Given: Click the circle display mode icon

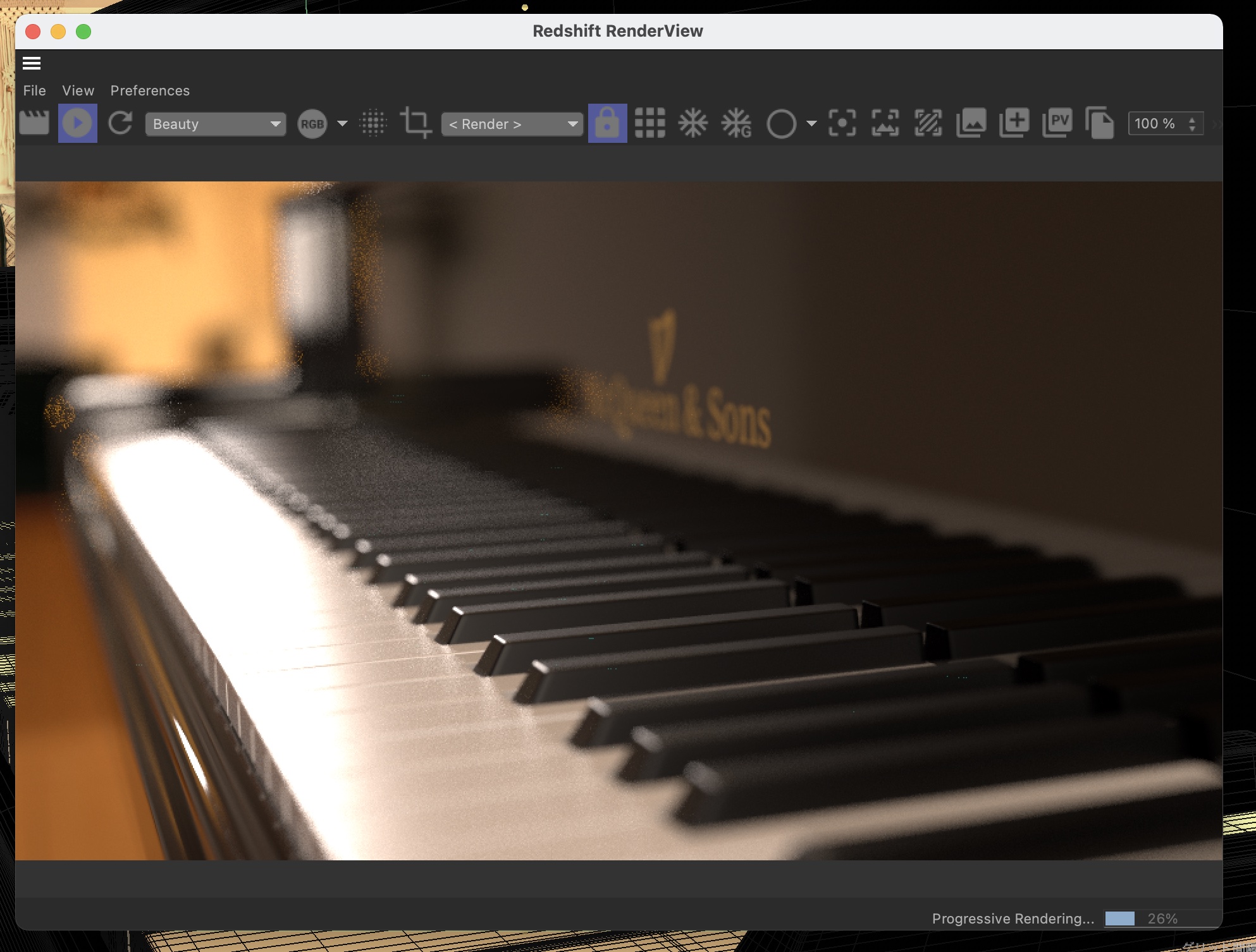Looking at the screenshot, I should tap(781, 123).
